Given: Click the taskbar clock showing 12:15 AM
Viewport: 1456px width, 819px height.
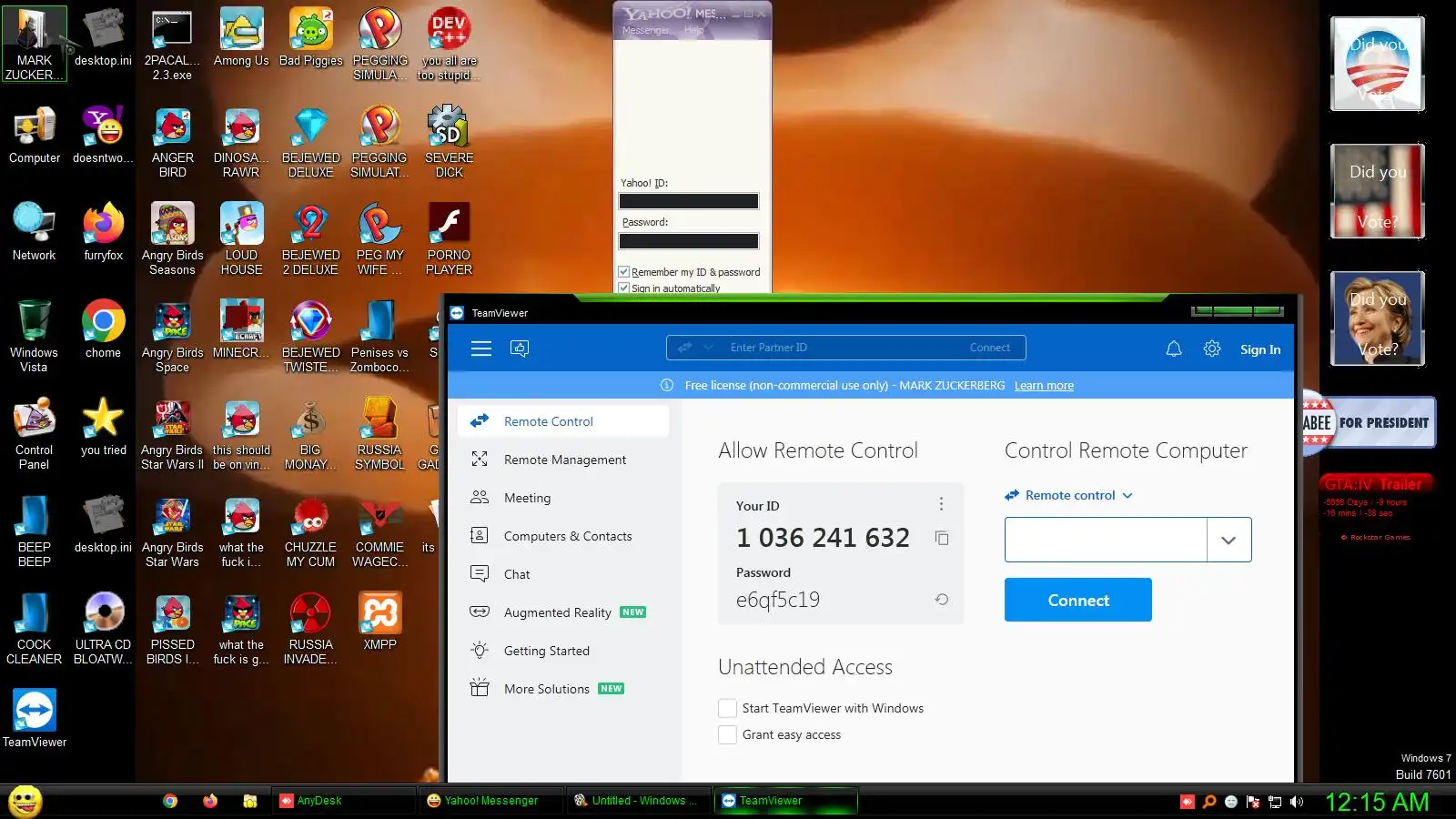Looking at the screenshot, I should tap(1377, 802).
